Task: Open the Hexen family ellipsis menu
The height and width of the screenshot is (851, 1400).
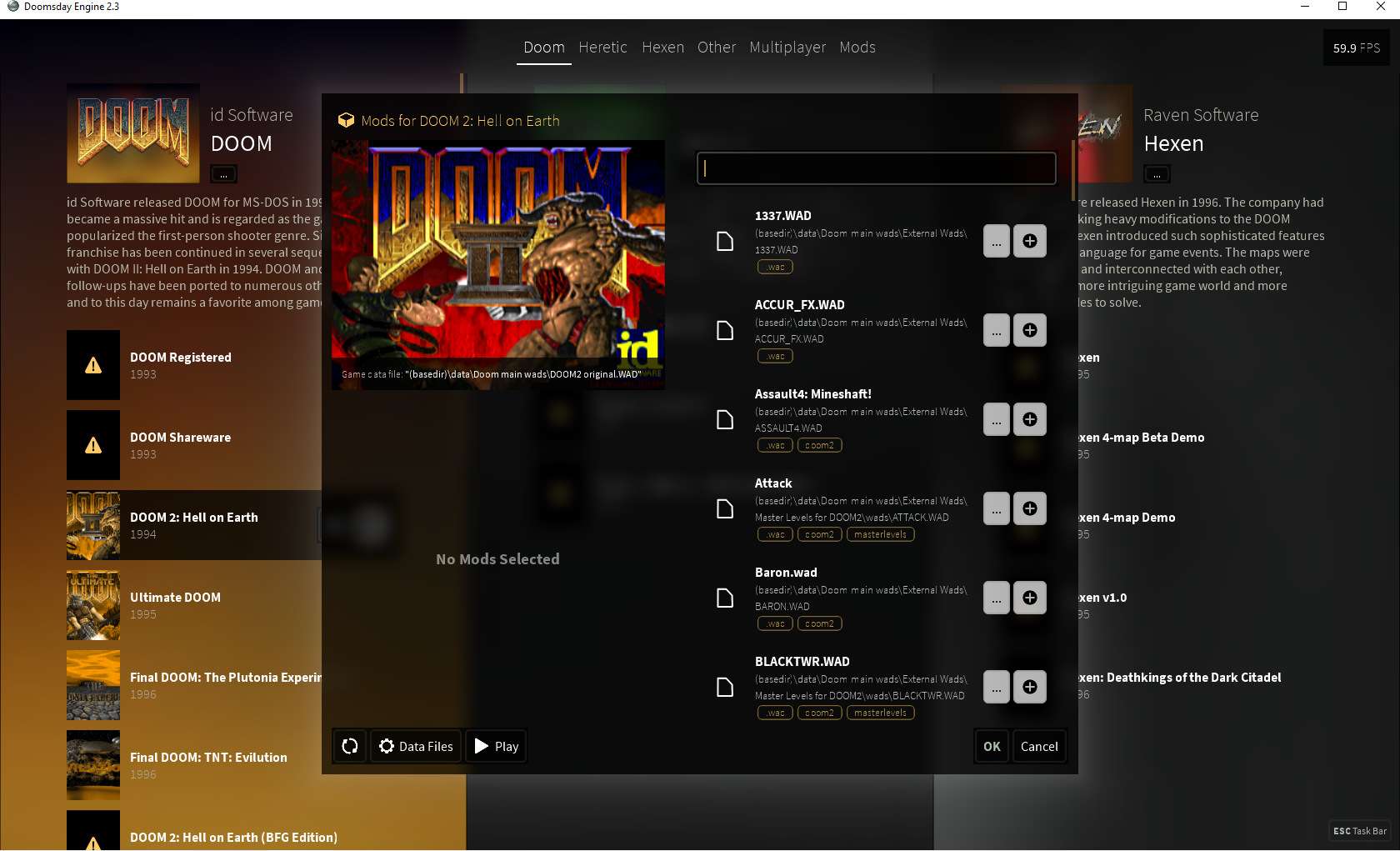Action: pyautogui.click(x=1157, y=174)
